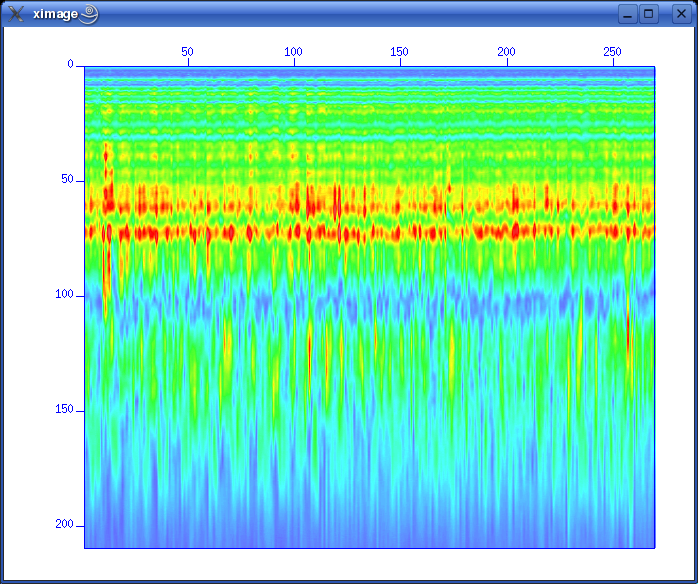Click the ximage title text
This screenshot has width=698, height=584.
tap(55, 14)
